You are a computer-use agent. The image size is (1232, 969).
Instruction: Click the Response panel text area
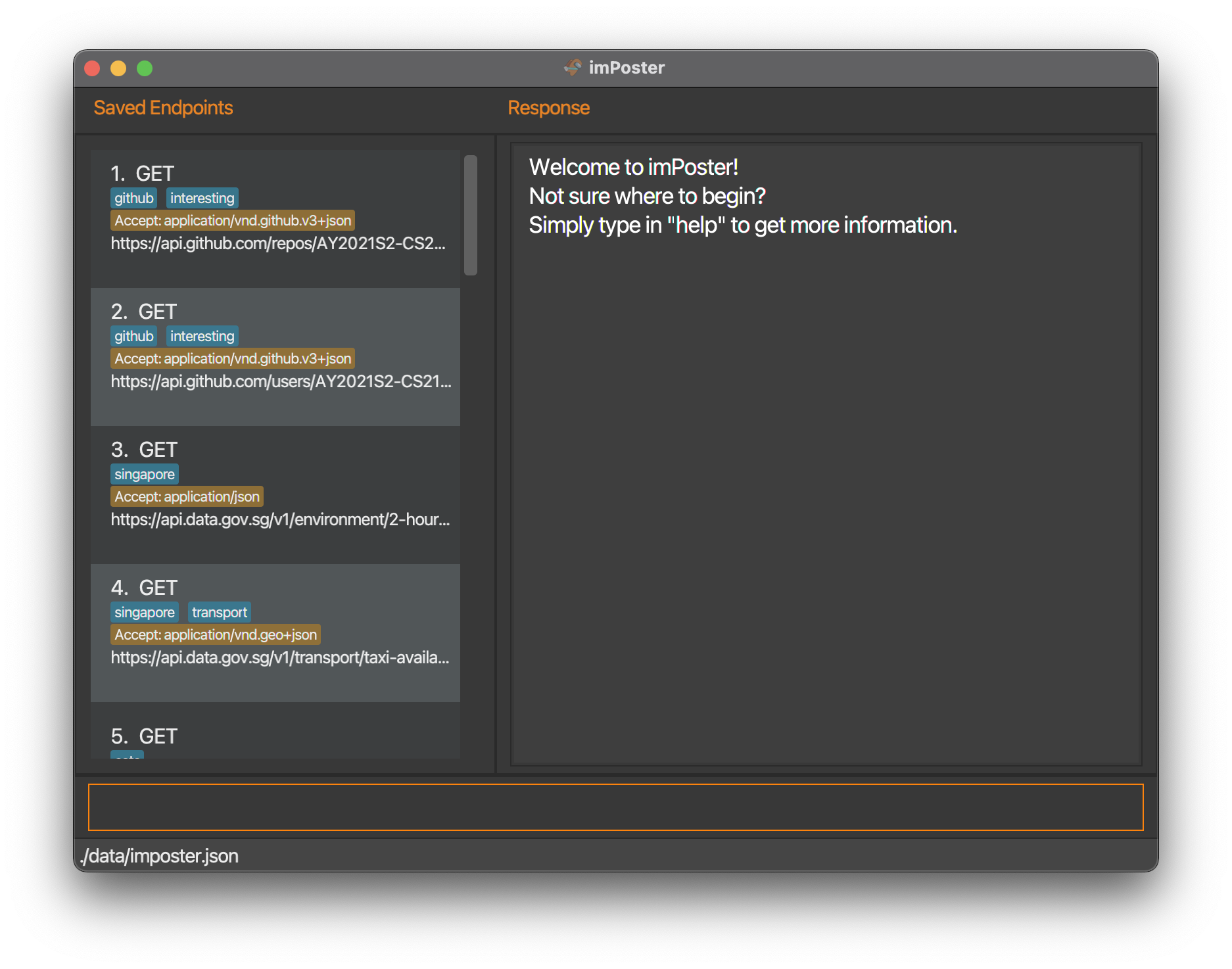[x=826, y=454]
